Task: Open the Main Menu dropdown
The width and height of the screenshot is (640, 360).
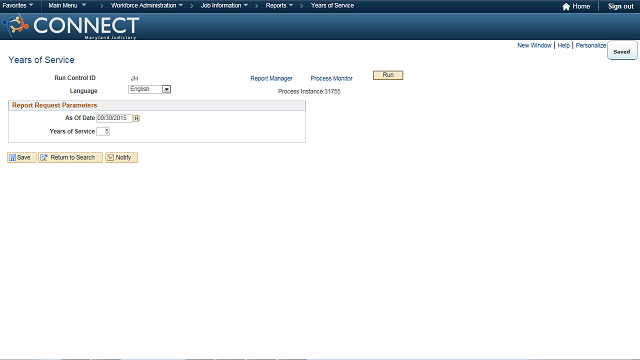Action: [x=67, y=6]
